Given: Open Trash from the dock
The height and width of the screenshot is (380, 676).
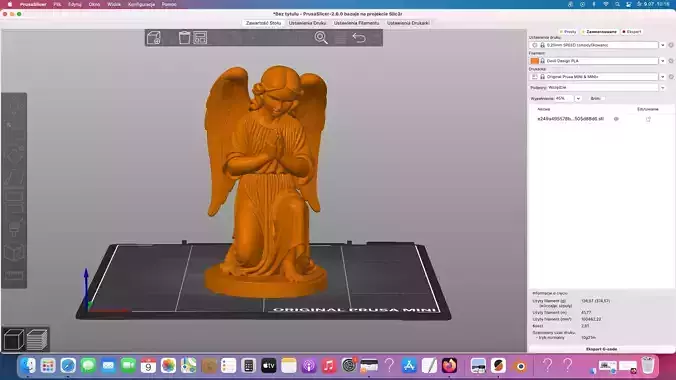Looking at the screenshot, I should click(x=648, y=366).
